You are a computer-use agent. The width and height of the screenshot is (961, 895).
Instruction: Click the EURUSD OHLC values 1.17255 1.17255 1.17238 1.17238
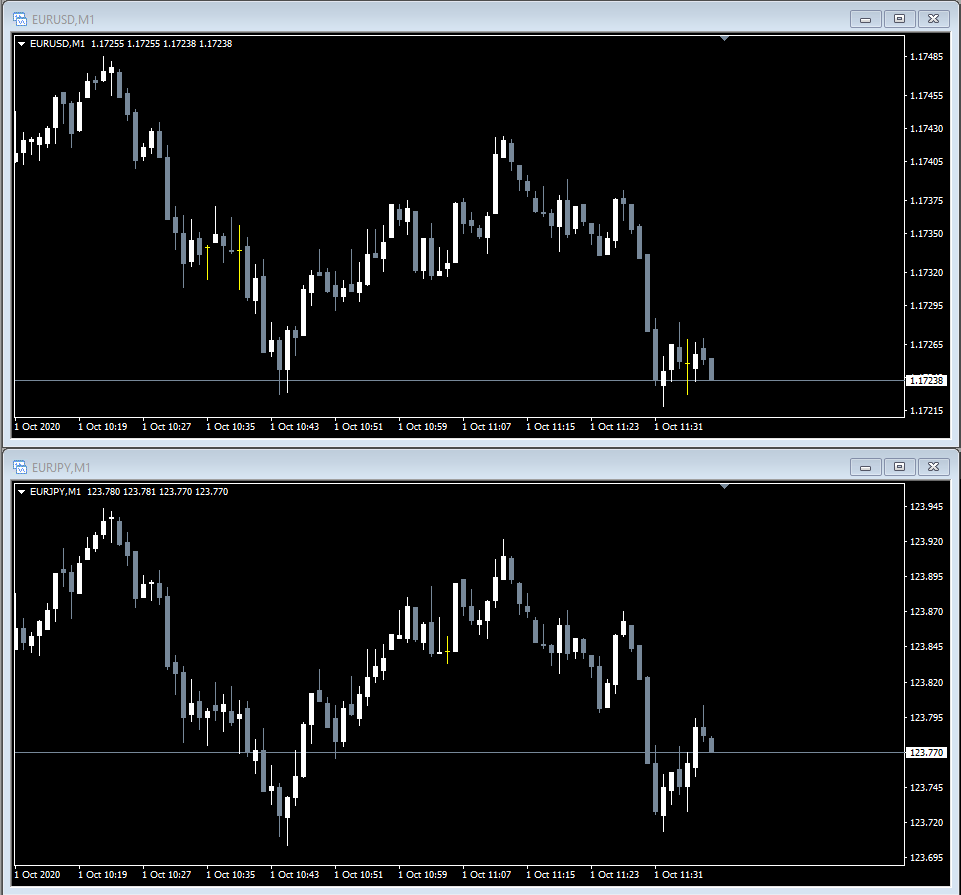[x=162, y=44]
